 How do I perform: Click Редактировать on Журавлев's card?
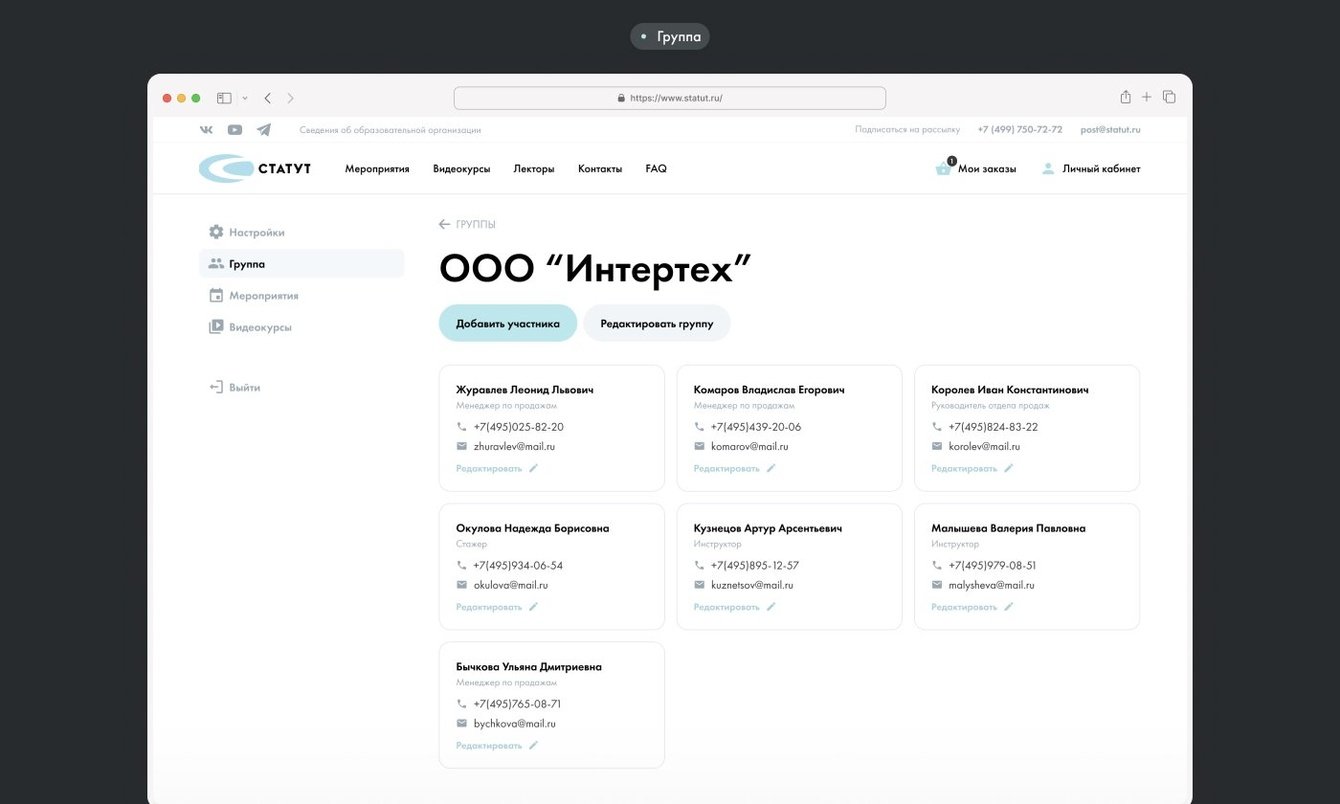(489, 468)
